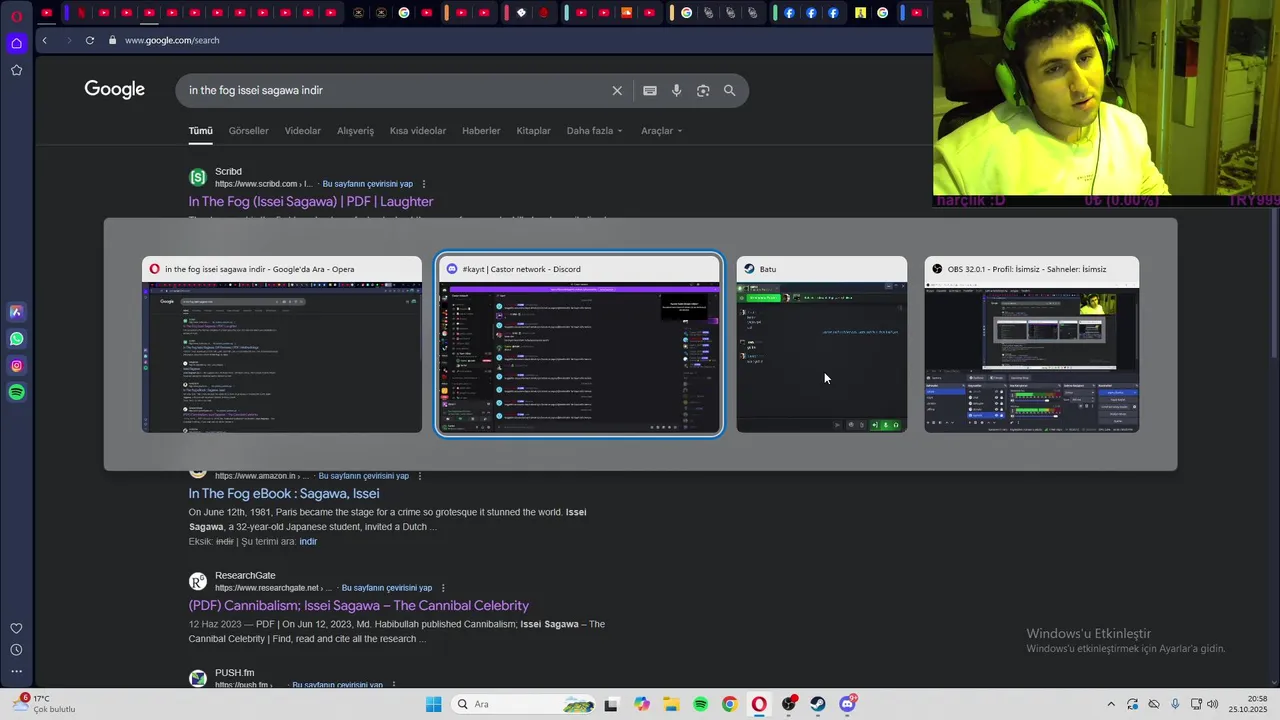
Task: Select the OBS 32.0.1 window thumbnail
Action: tap(1032, 345)
